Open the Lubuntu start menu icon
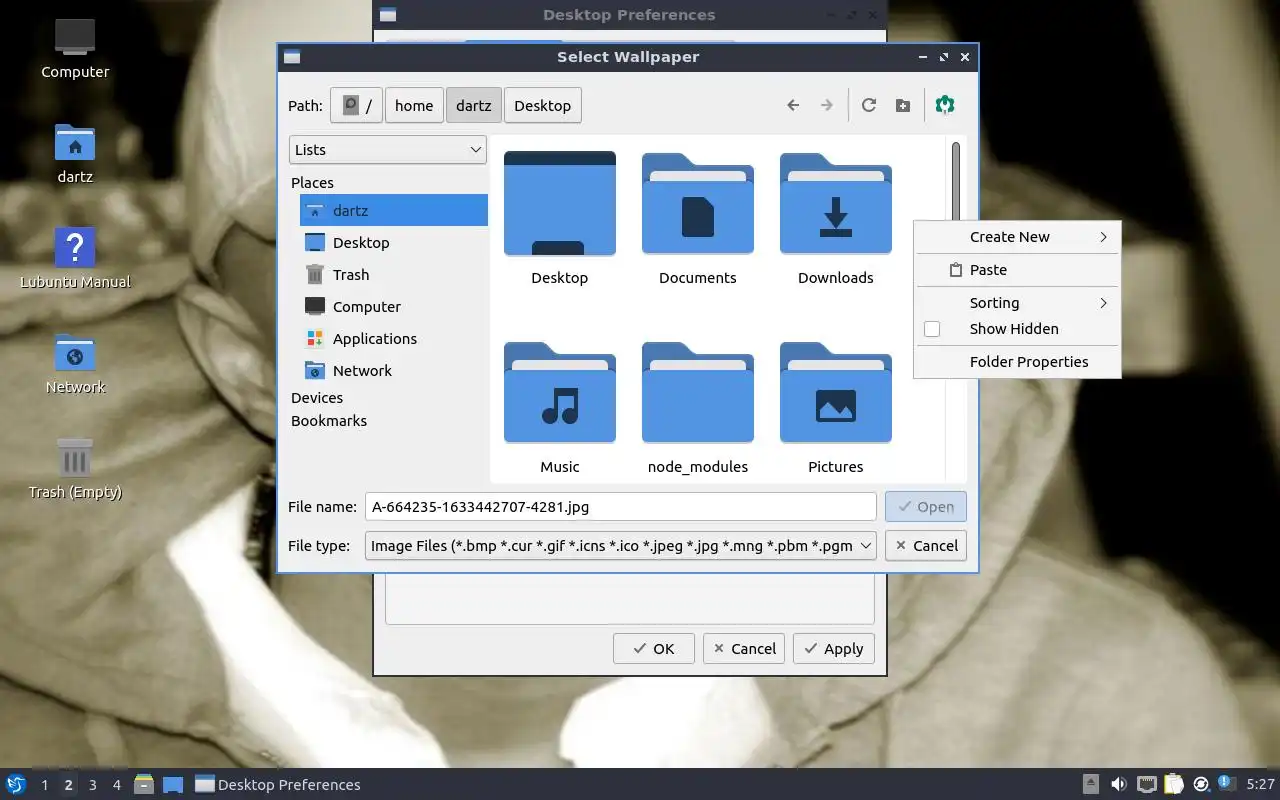1280x800 pixels. pyautogui.click(x=16, y=784)
